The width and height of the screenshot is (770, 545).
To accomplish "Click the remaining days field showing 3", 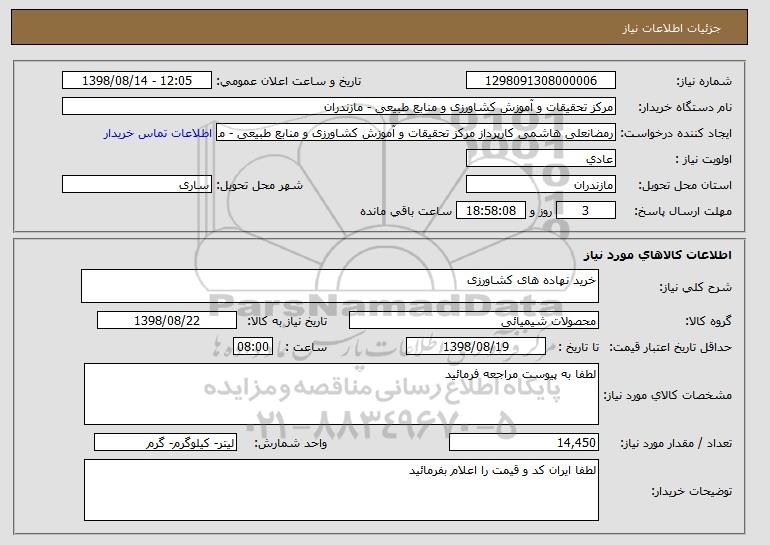I will coord(585,211).
